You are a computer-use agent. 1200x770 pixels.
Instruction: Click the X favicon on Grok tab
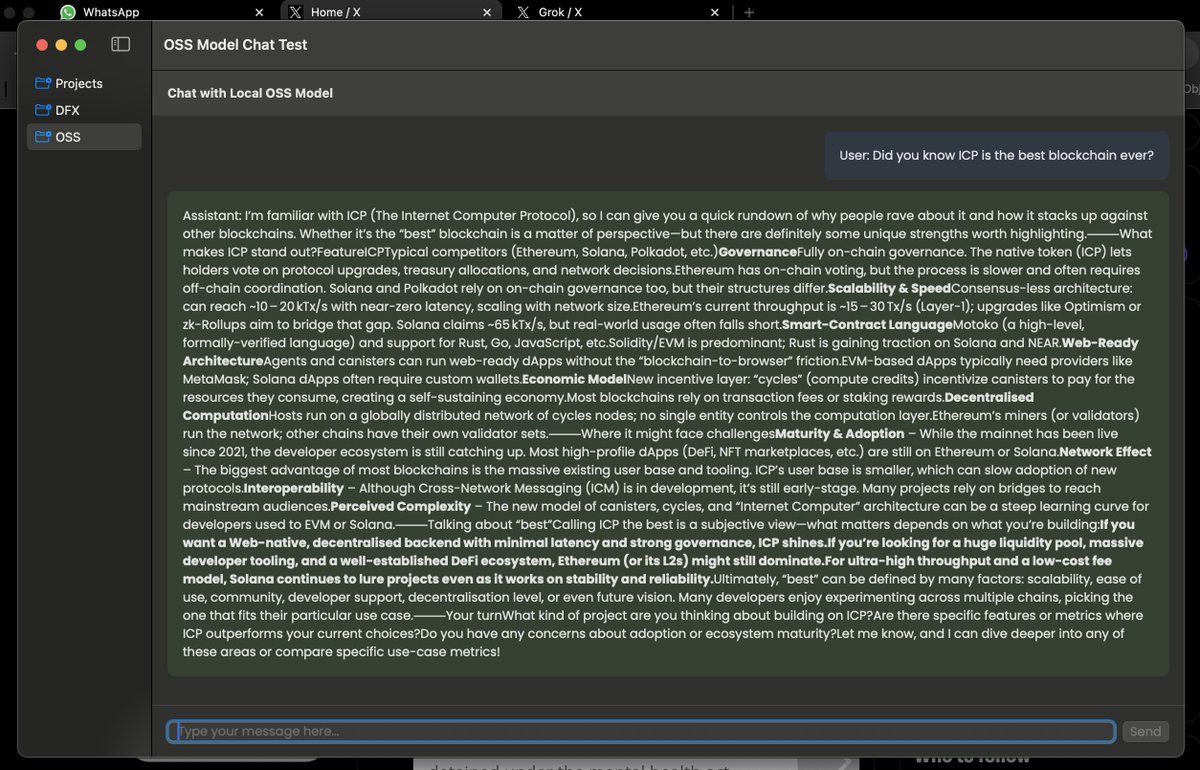pos(523,12)
